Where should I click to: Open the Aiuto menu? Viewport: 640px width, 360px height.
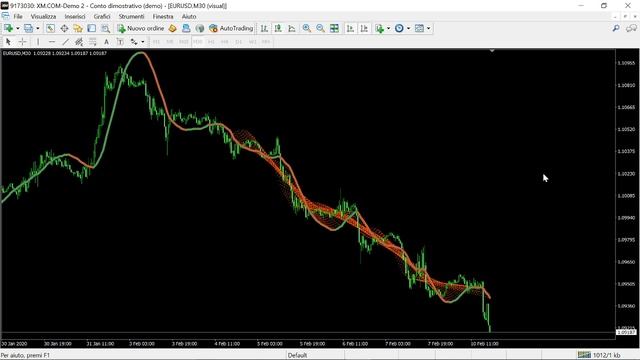(189, 16)
